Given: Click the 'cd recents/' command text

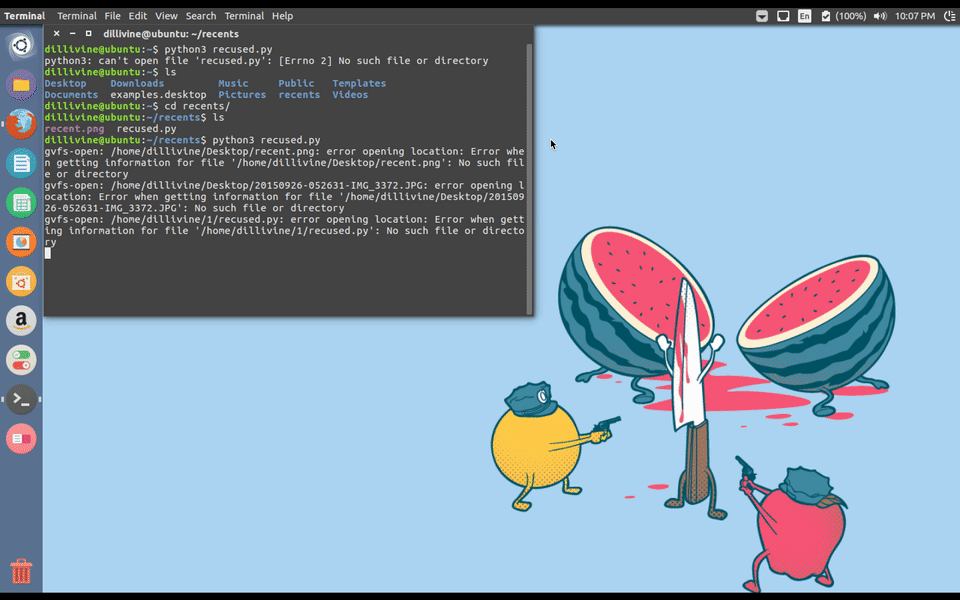Looking at the screenshot, I should (197, 106).
